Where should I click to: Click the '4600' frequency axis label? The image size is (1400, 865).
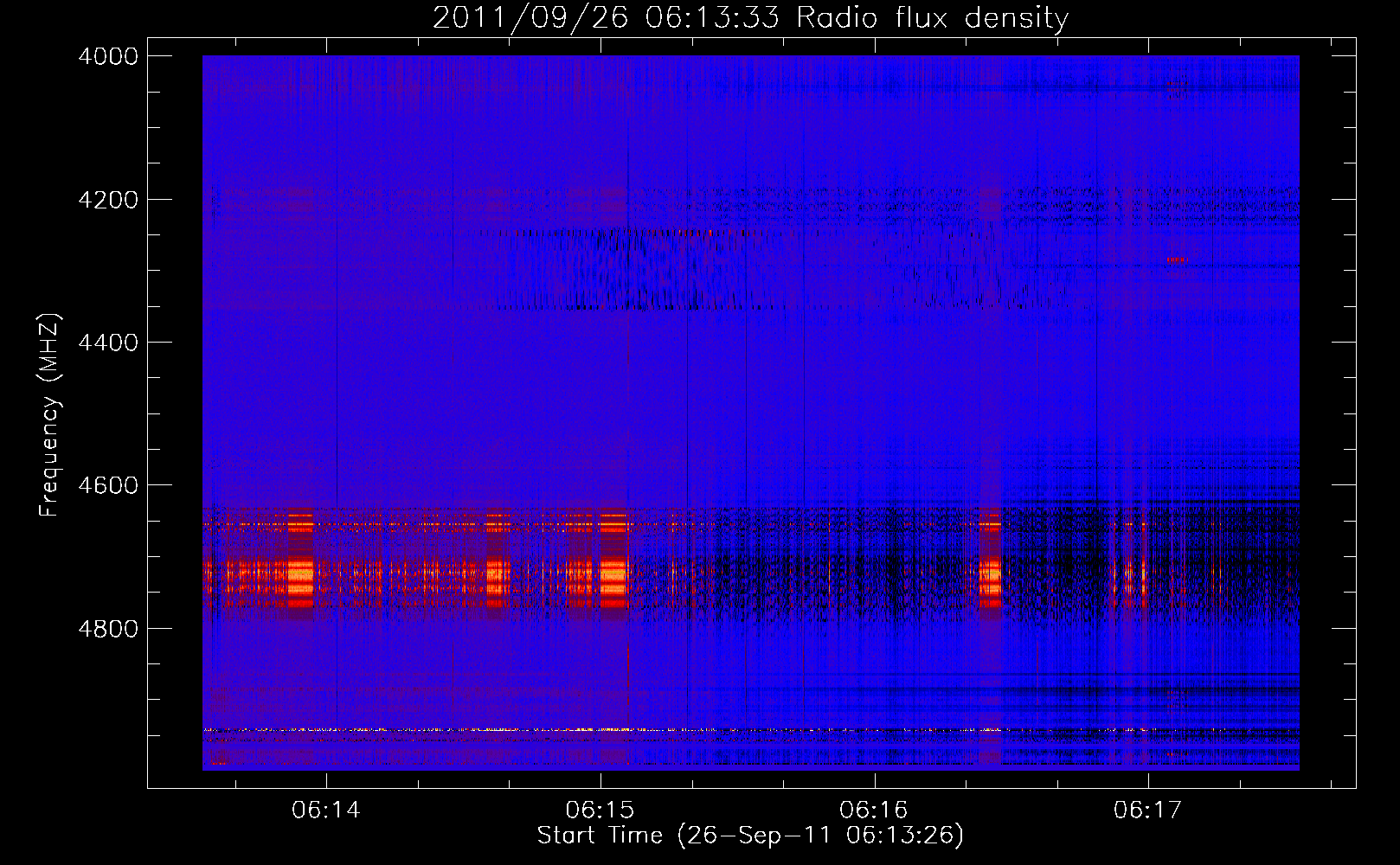pos(108,485)
